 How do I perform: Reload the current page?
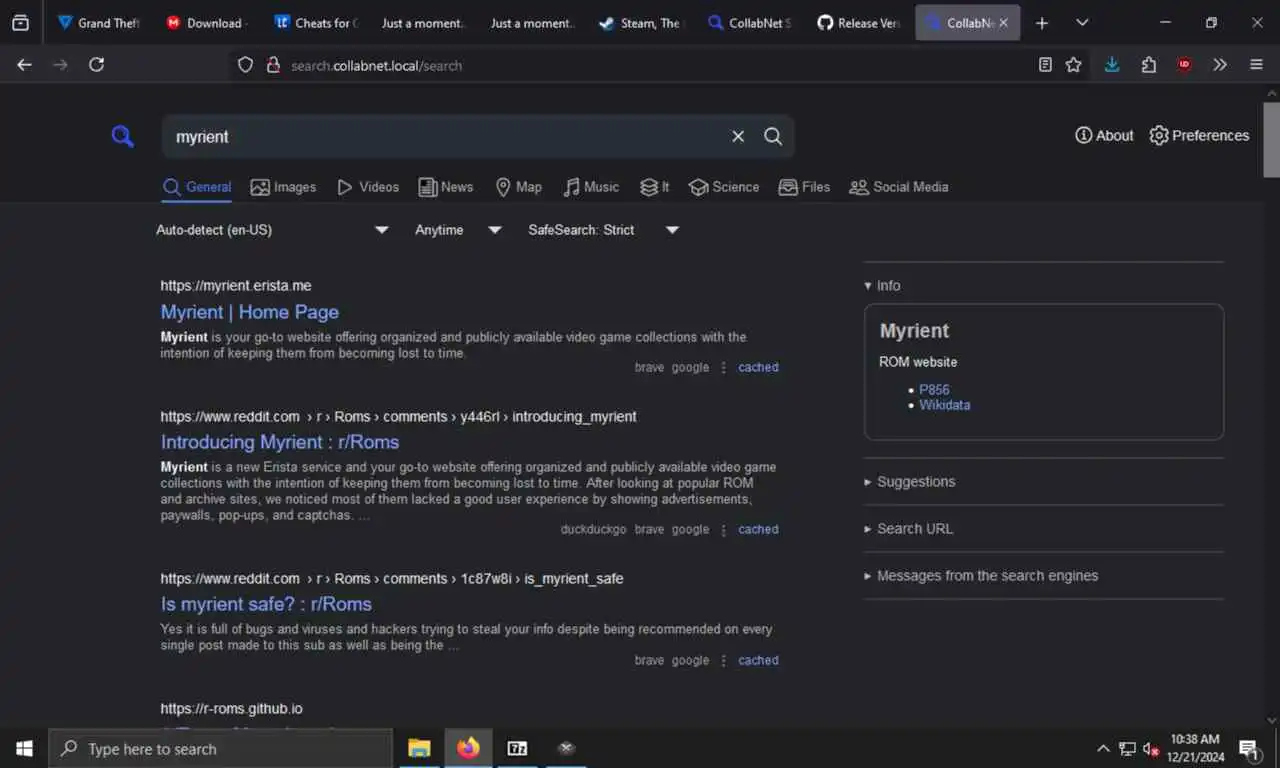(96, 65)
